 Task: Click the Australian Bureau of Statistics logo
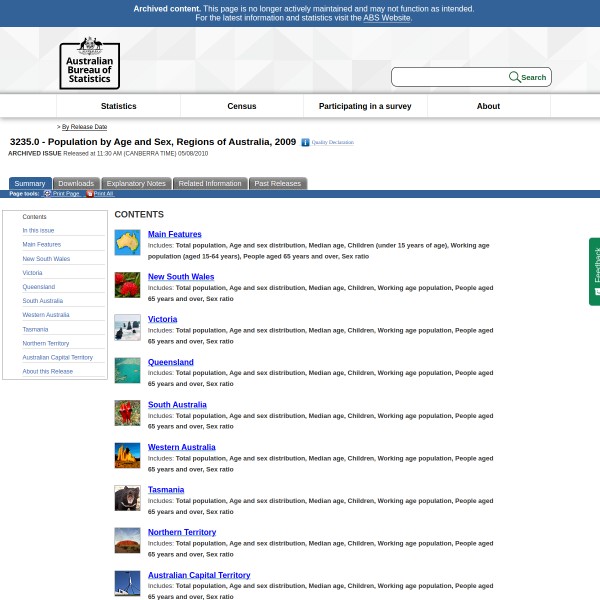tap(89, 63)
